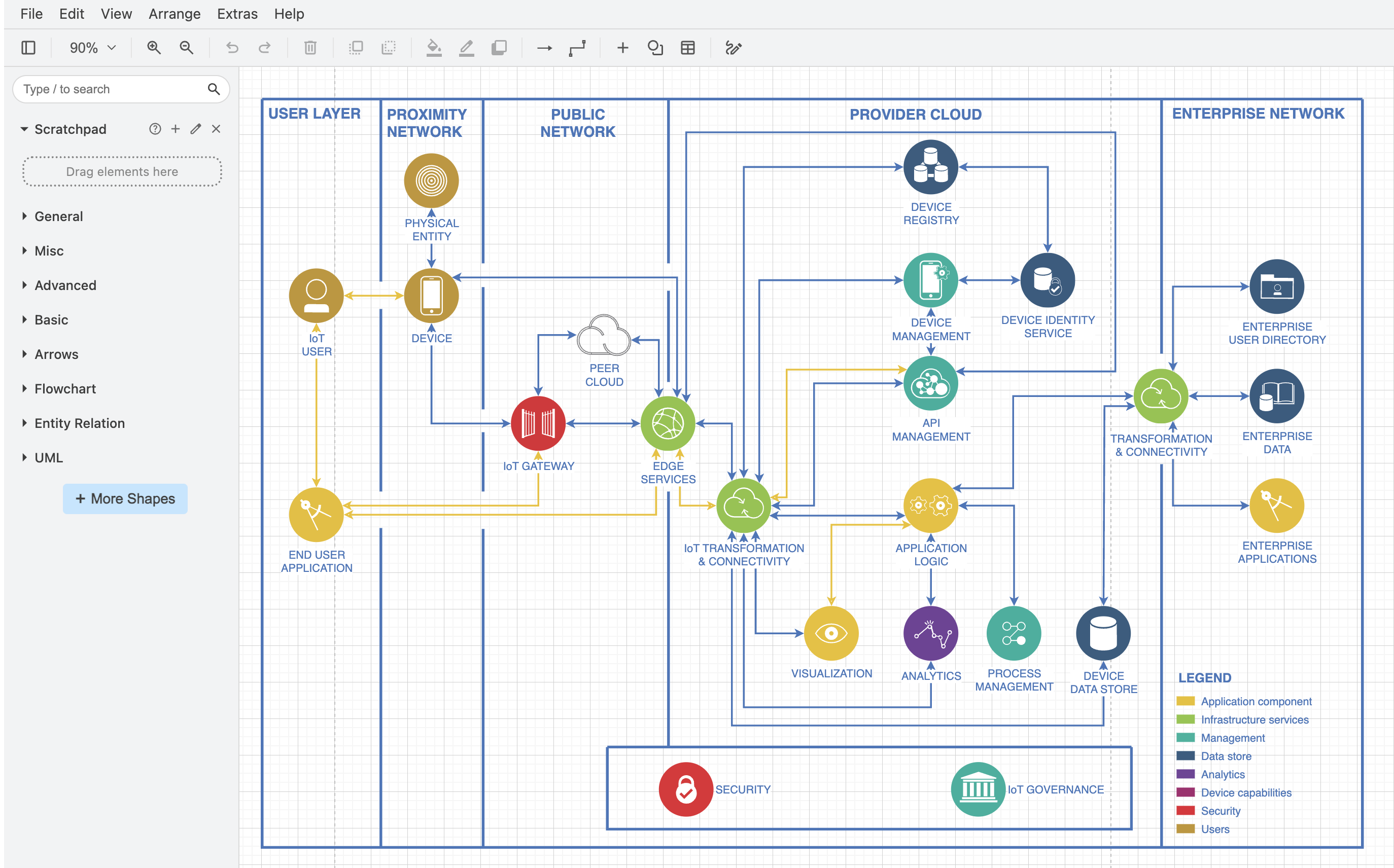This screenshot has height=868, width=1394.
Task: Expand the Entity Relation shapes section
Action: point(79,423)
